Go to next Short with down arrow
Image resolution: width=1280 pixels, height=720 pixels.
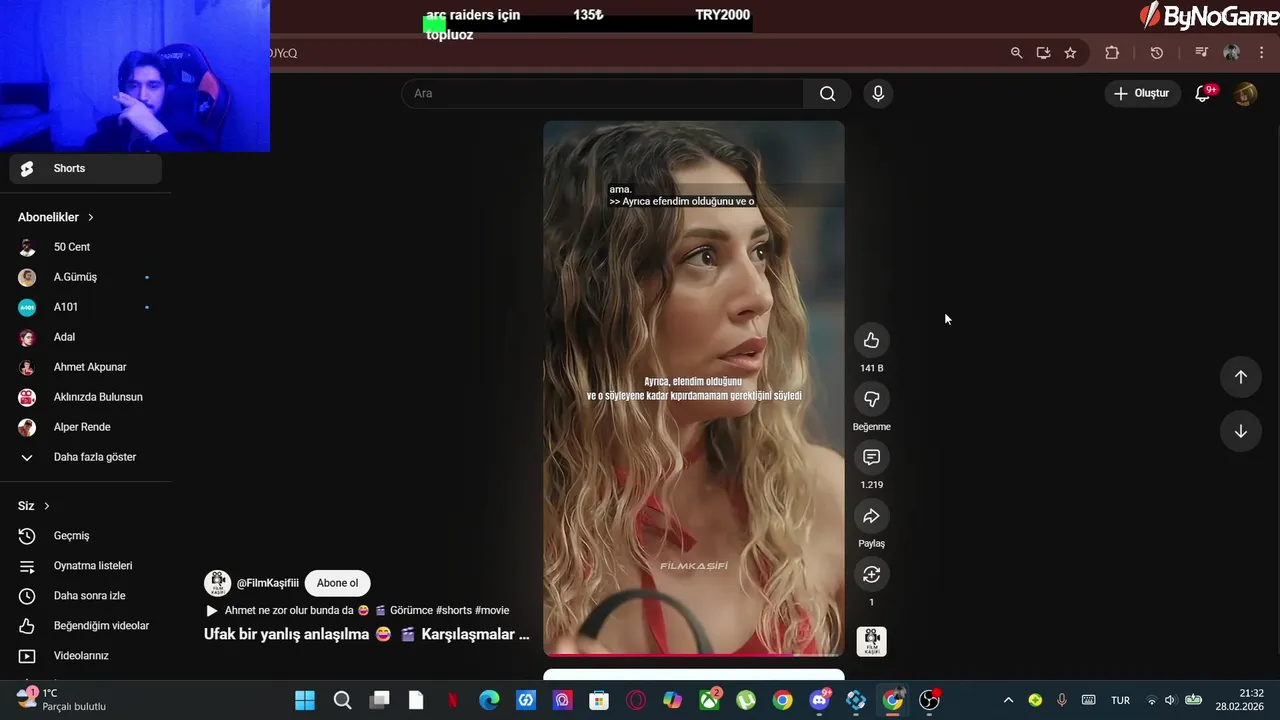1240,431
